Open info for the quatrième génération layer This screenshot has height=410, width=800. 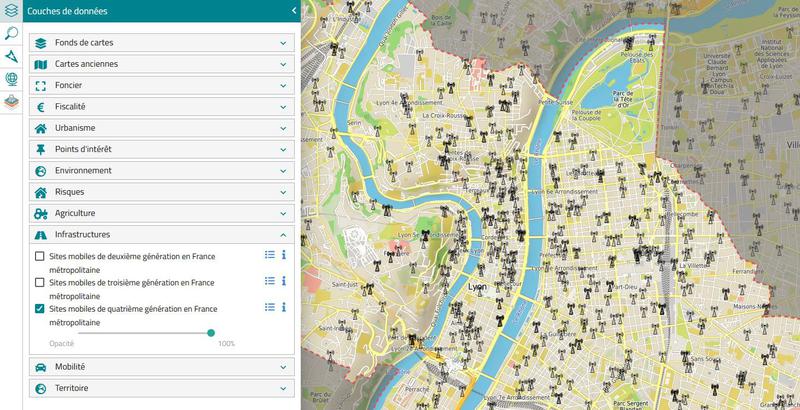tap(284, 307)
